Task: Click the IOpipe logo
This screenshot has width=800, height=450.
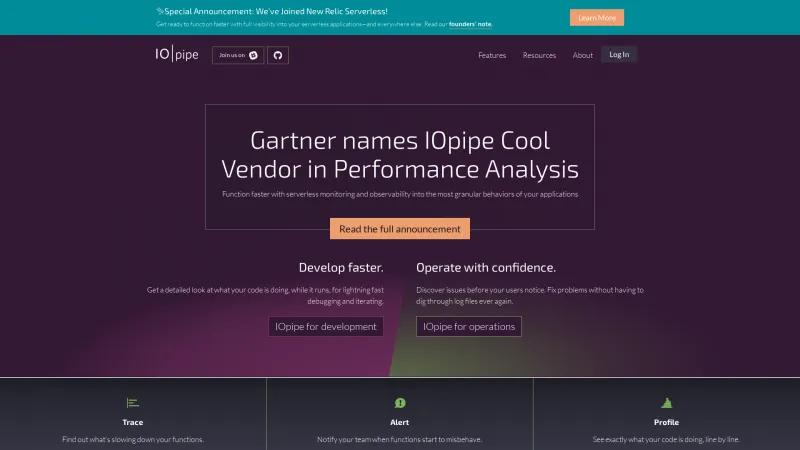Action: (177, 54)
